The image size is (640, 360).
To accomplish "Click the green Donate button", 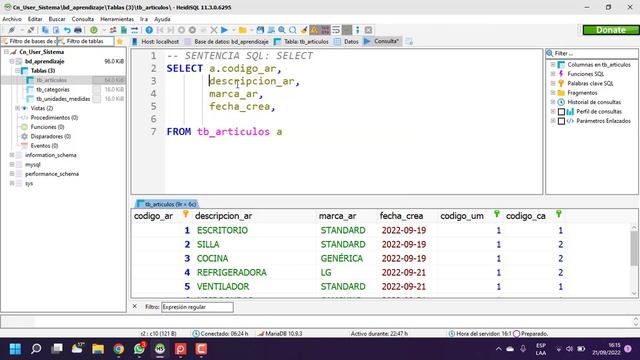I will pyautogui.click(x=611, y=30).
